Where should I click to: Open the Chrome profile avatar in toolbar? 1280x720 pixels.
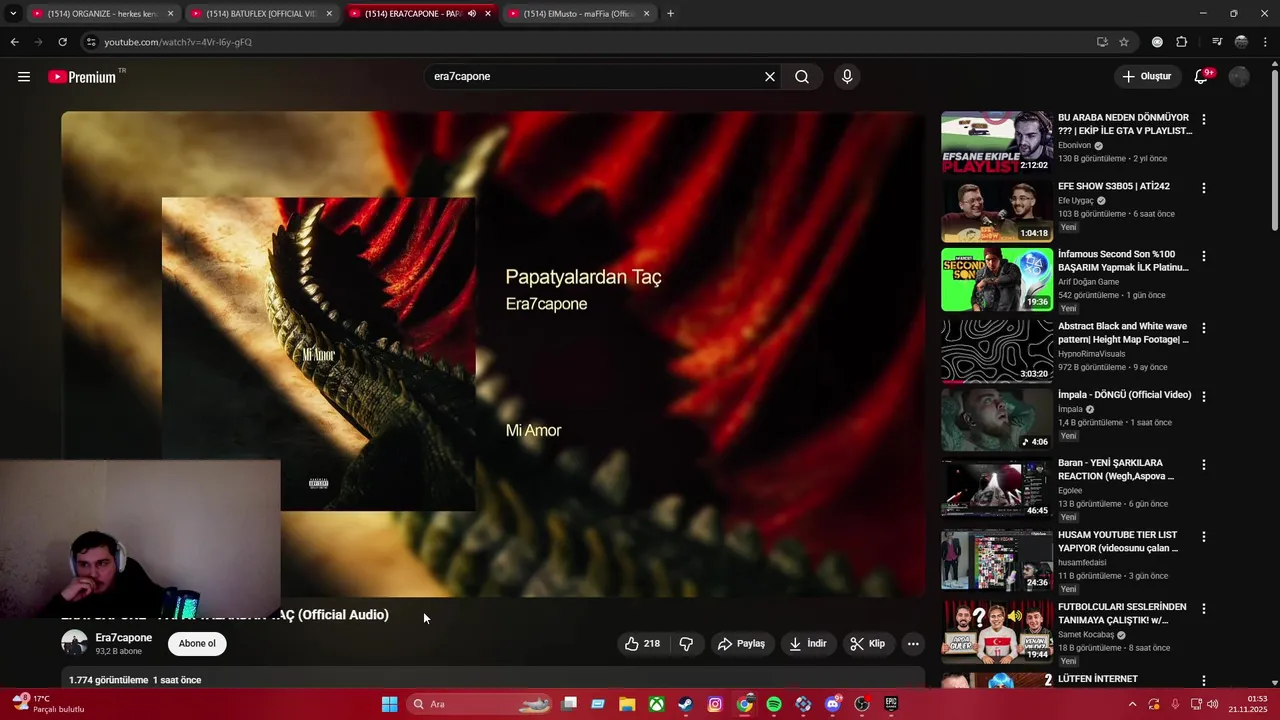(x=1241, y=42)
